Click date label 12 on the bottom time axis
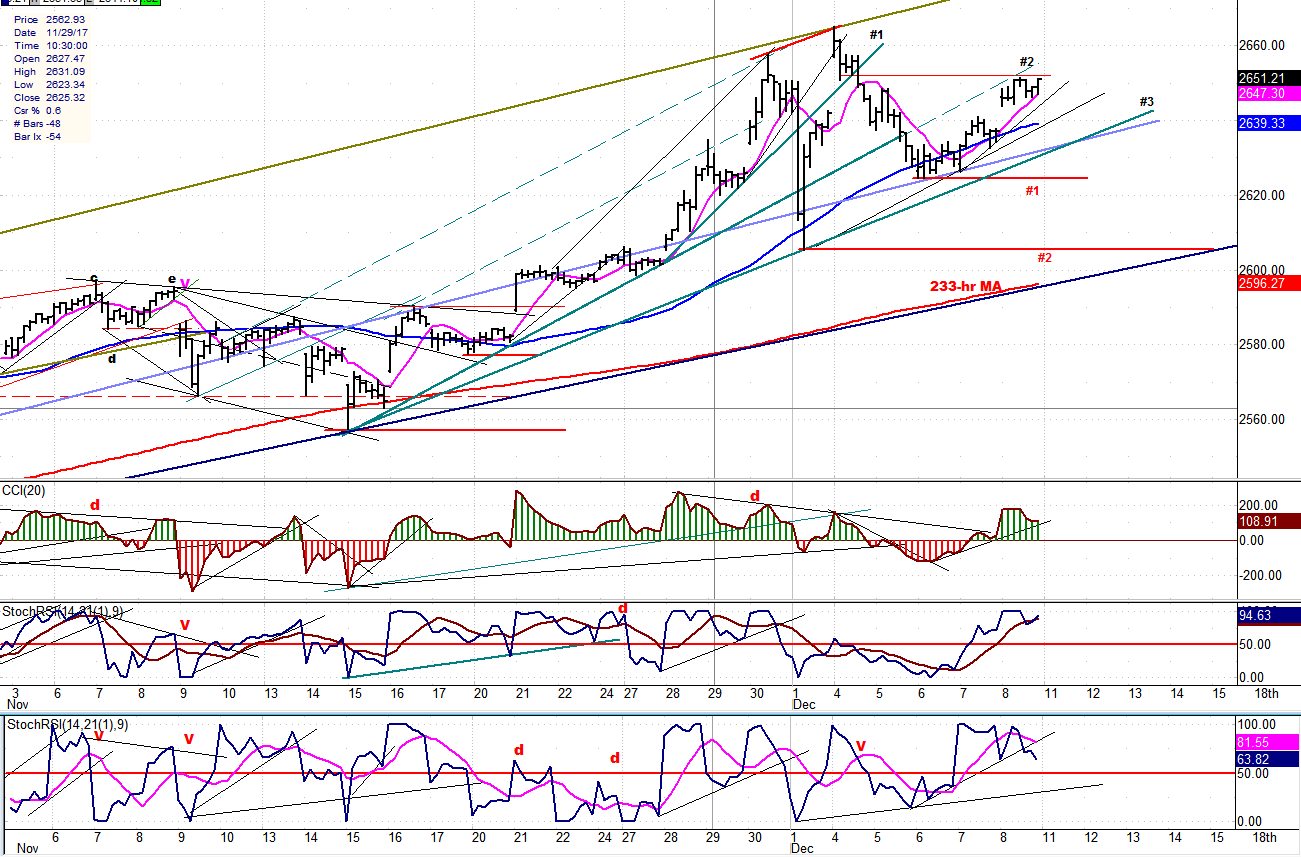 tap(1092, 836)
